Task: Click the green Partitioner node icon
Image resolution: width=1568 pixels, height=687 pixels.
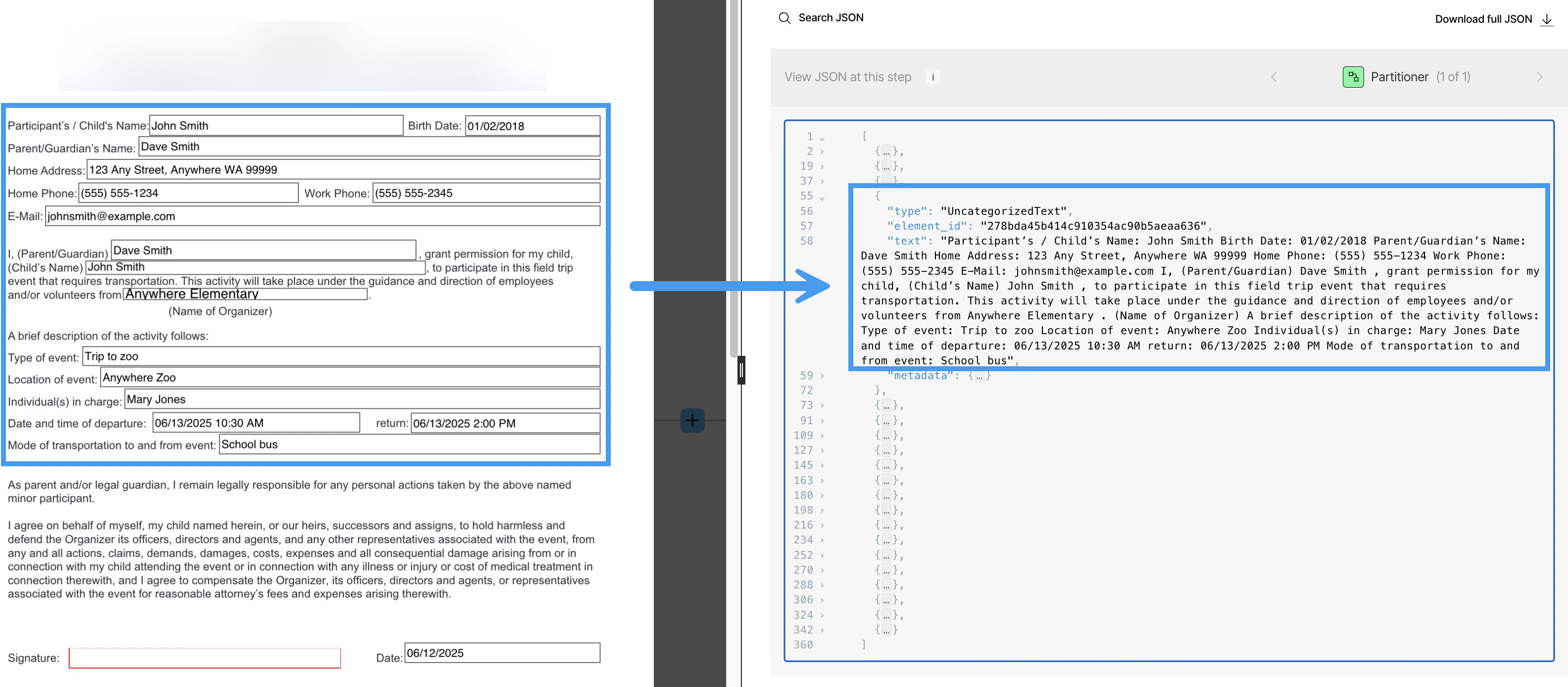Action: tap(1353, 77)
